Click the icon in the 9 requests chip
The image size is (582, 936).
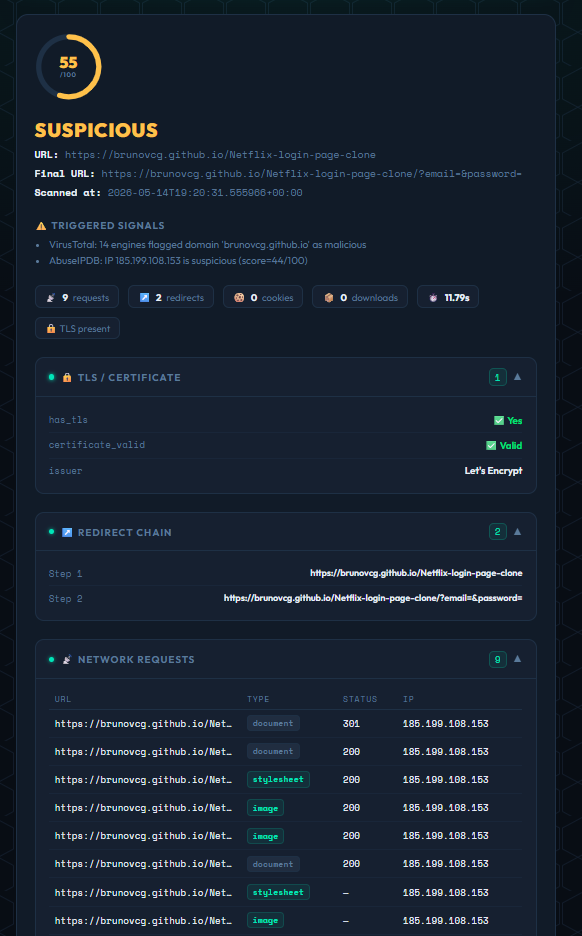point(51,297)
